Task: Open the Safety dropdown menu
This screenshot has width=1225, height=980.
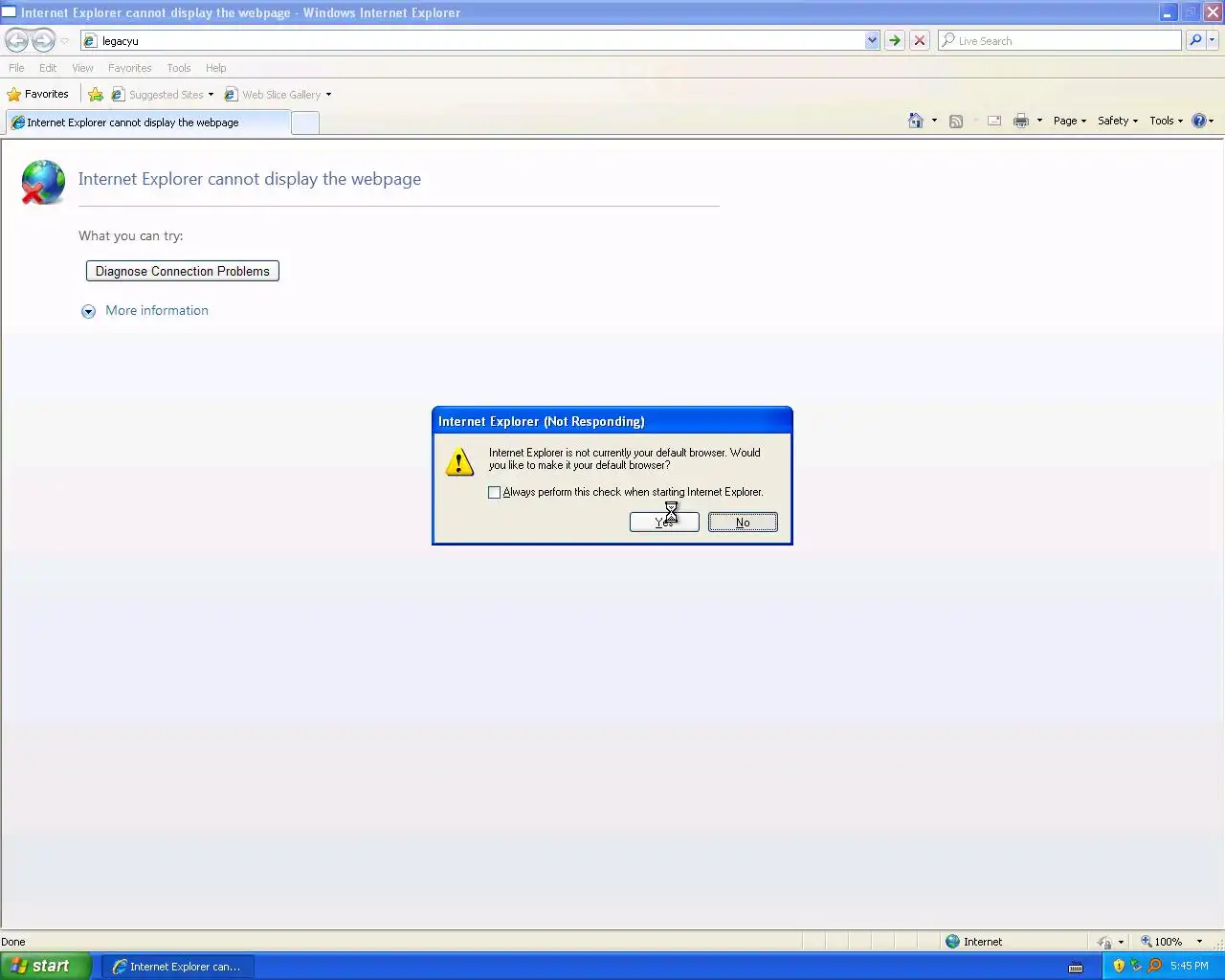Action: (1118, 121)
